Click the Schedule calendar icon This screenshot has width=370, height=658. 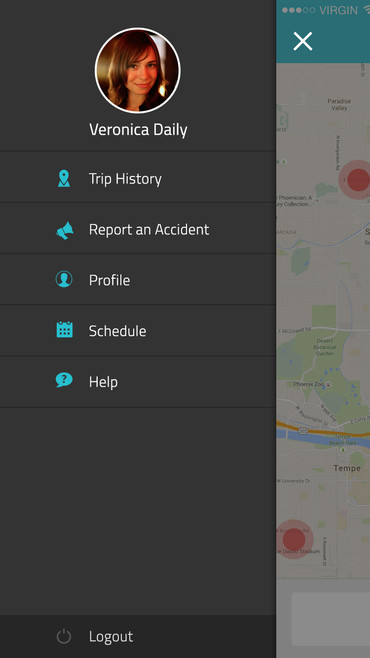click(x=65, y=330)
